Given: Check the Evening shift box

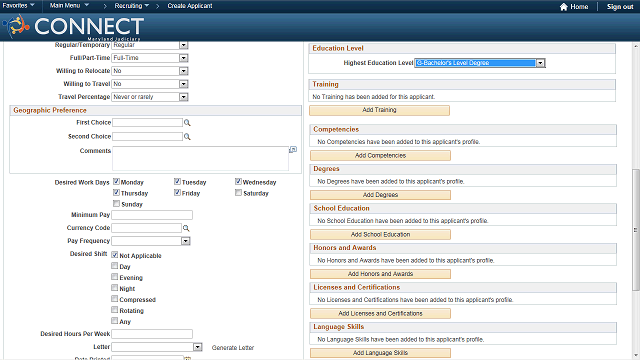Looking at the screenshot, I should click(115, 277).
